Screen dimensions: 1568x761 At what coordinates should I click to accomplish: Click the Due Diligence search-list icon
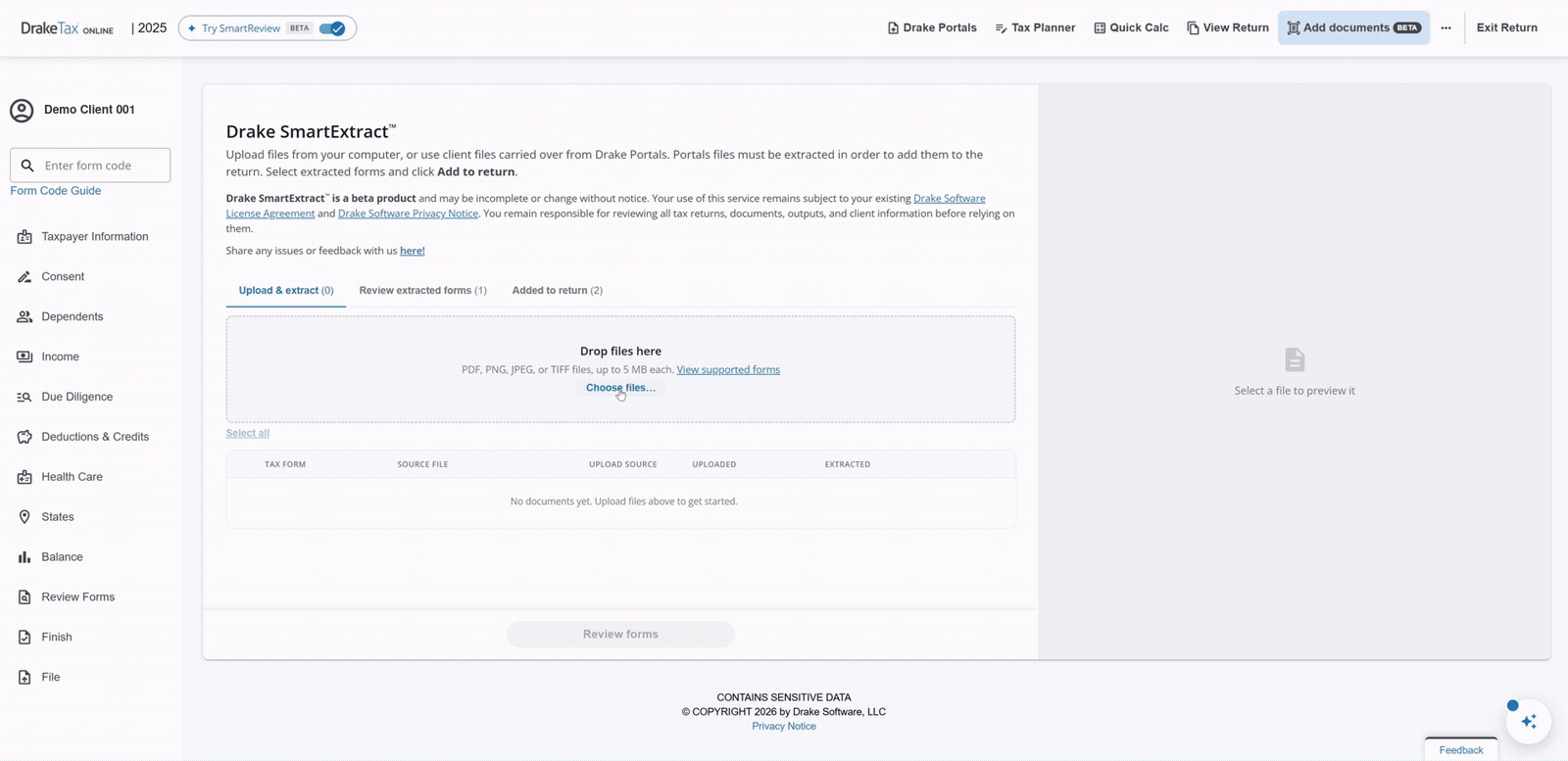pos(24,398)
